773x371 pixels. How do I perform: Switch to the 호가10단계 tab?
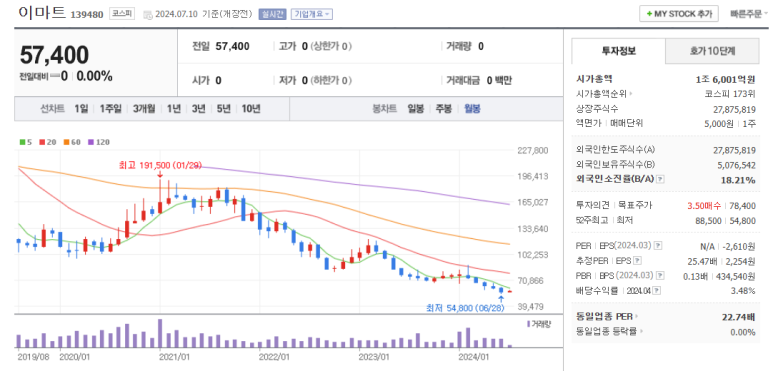pos(712,51)
